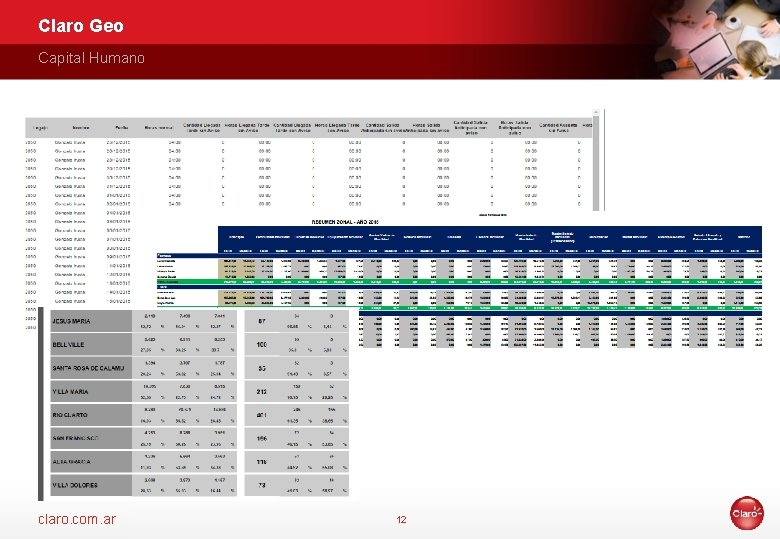Click the top table's vertical scrollbar
This screenshot has width=780, height=539.
pos(596,160)
